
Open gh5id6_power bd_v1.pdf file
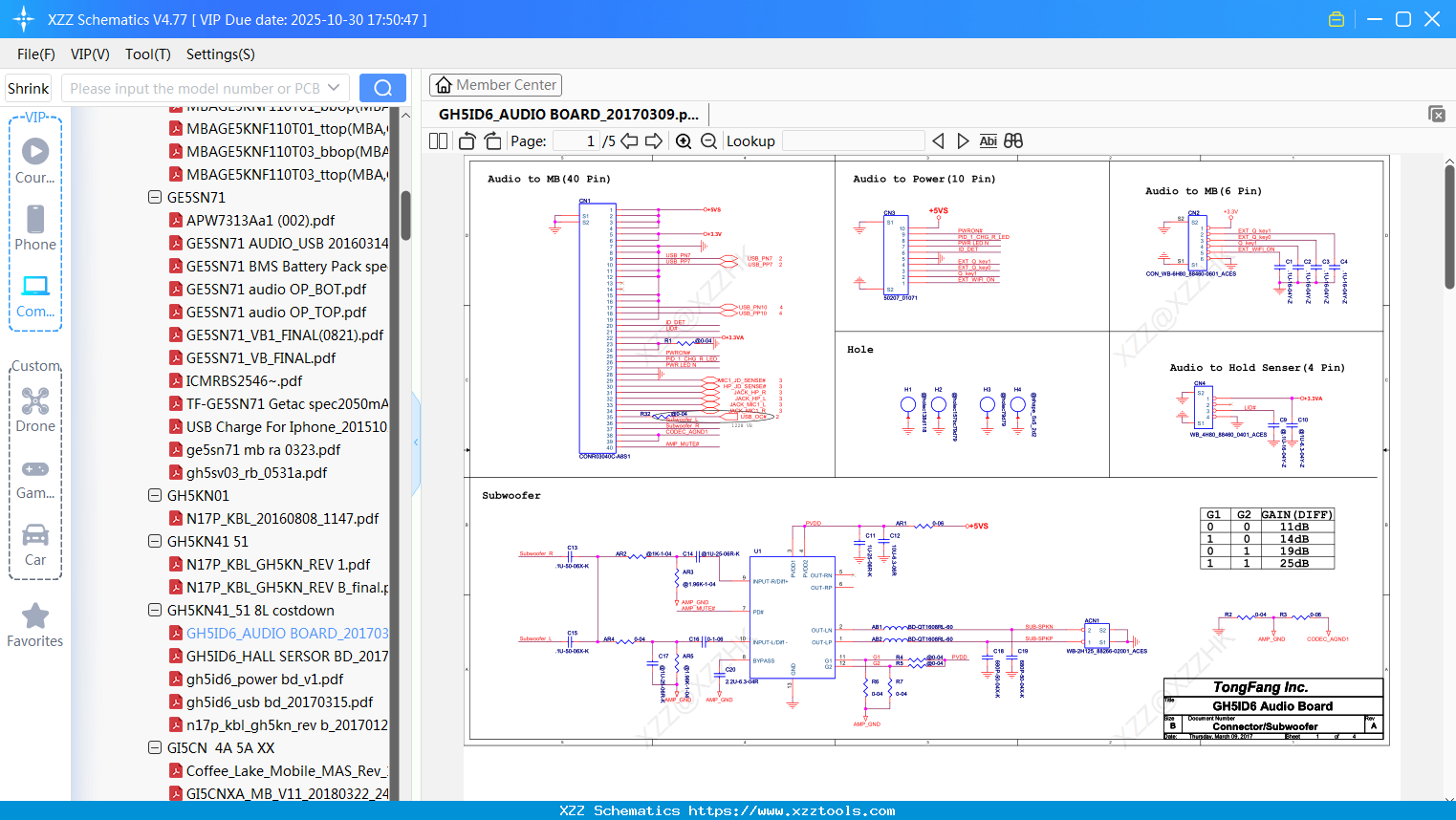point(265,680)
